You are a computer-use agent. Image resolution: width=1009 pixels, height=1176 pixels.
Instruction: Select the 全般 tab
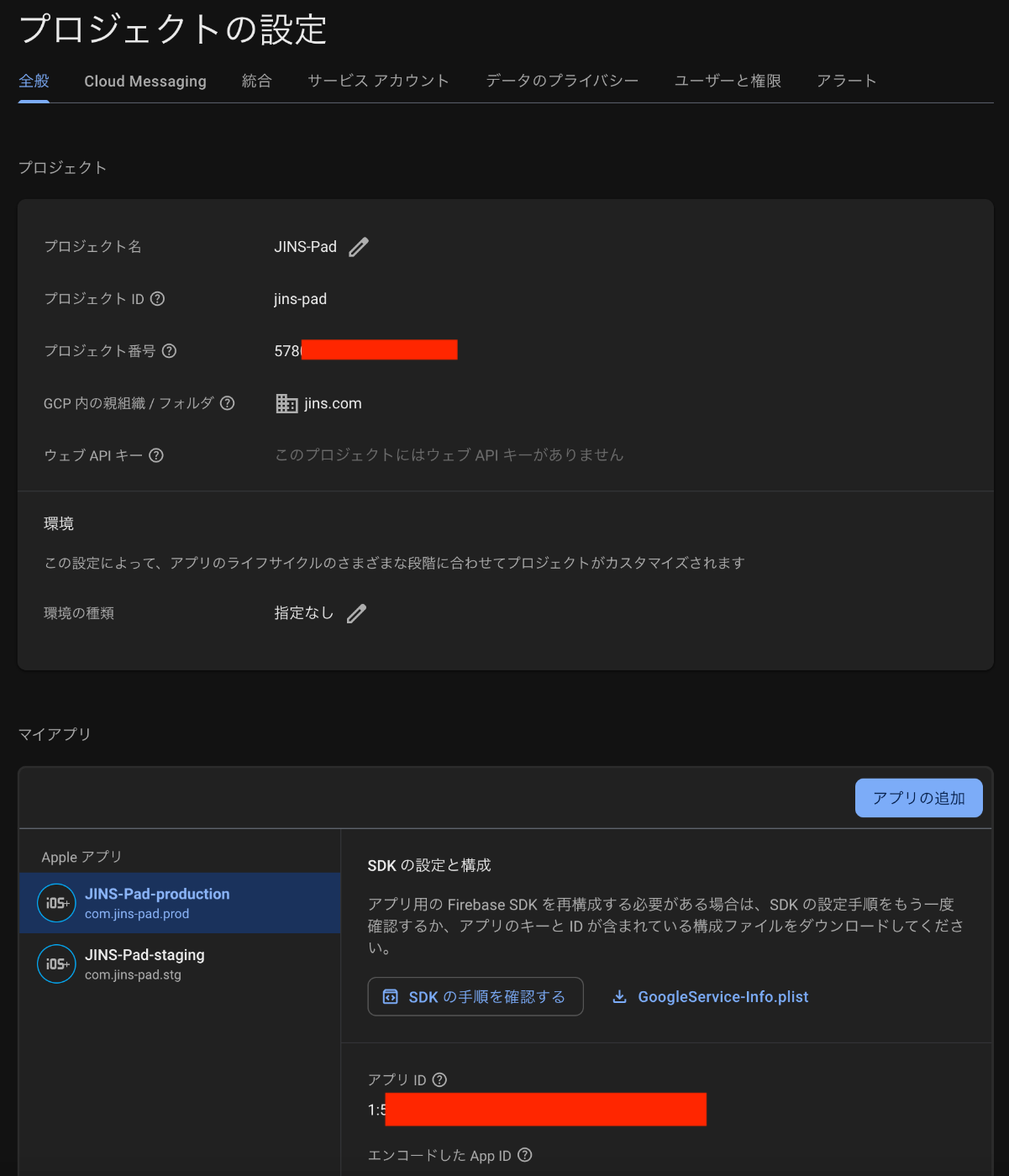(34, 81)
